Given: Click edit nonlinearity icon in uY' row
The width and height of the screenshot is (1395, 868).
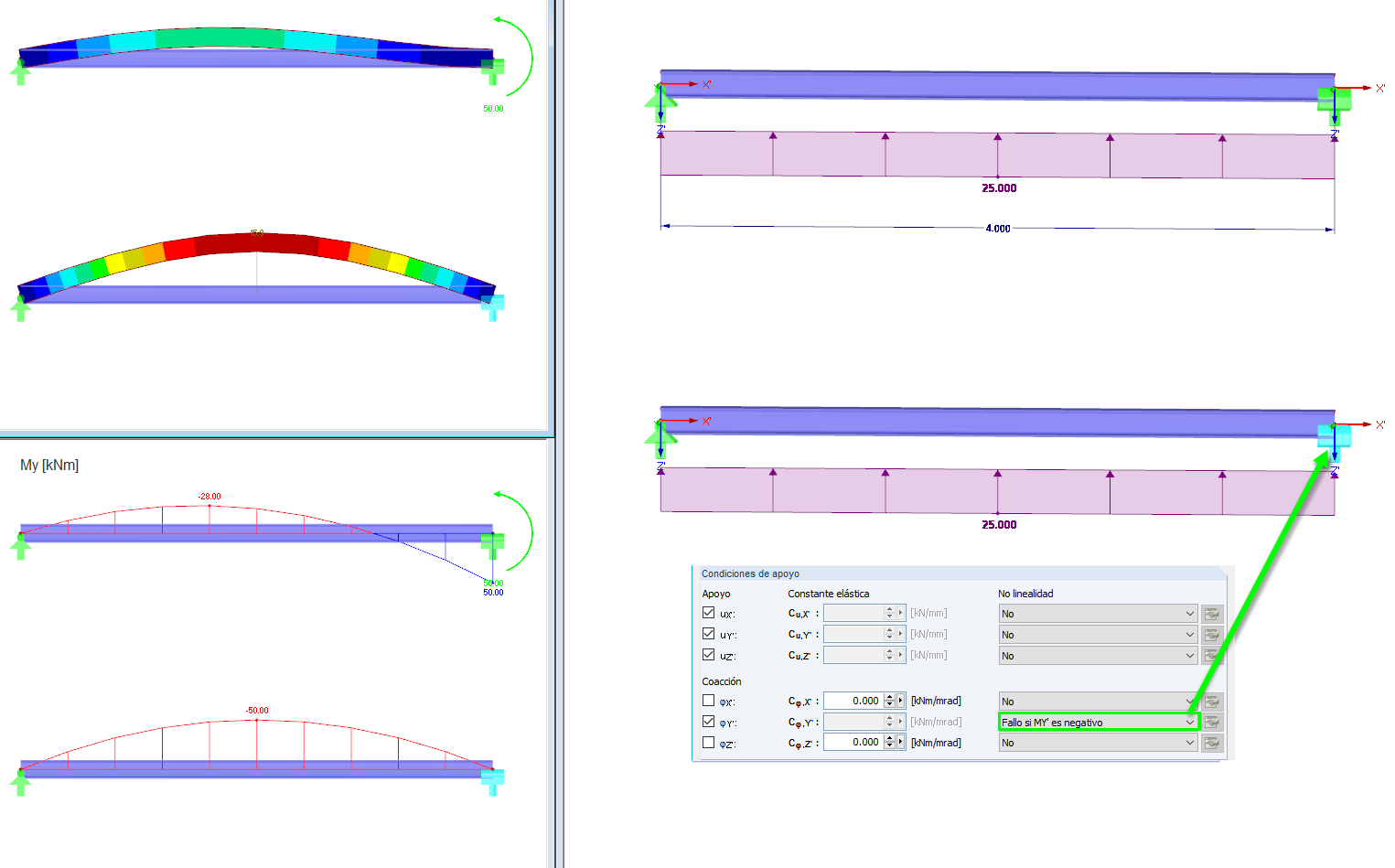Looking at the screenshot, I should (x=1212, y=635).
